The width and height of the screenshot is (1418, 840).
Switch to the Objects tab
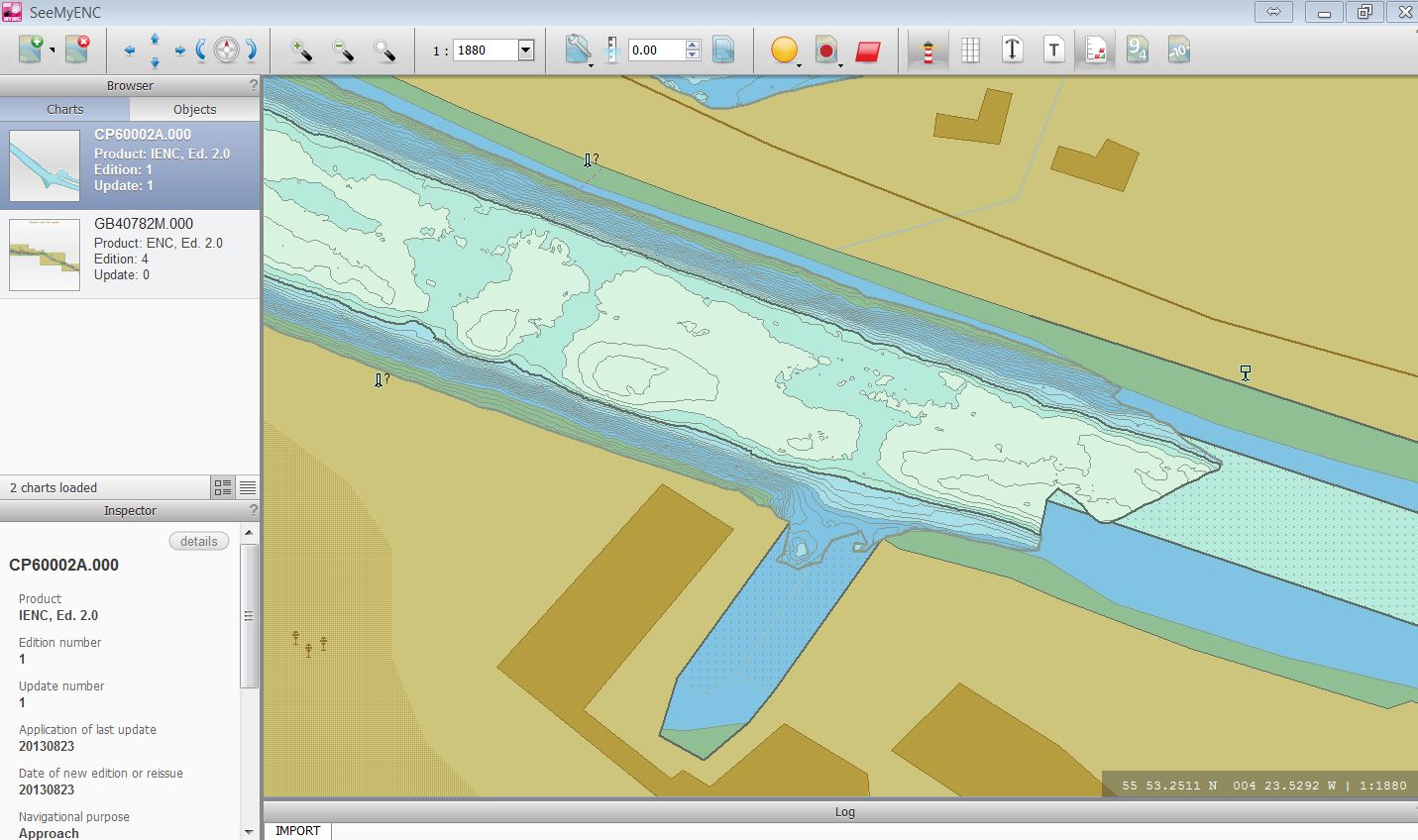pos(194,109)
